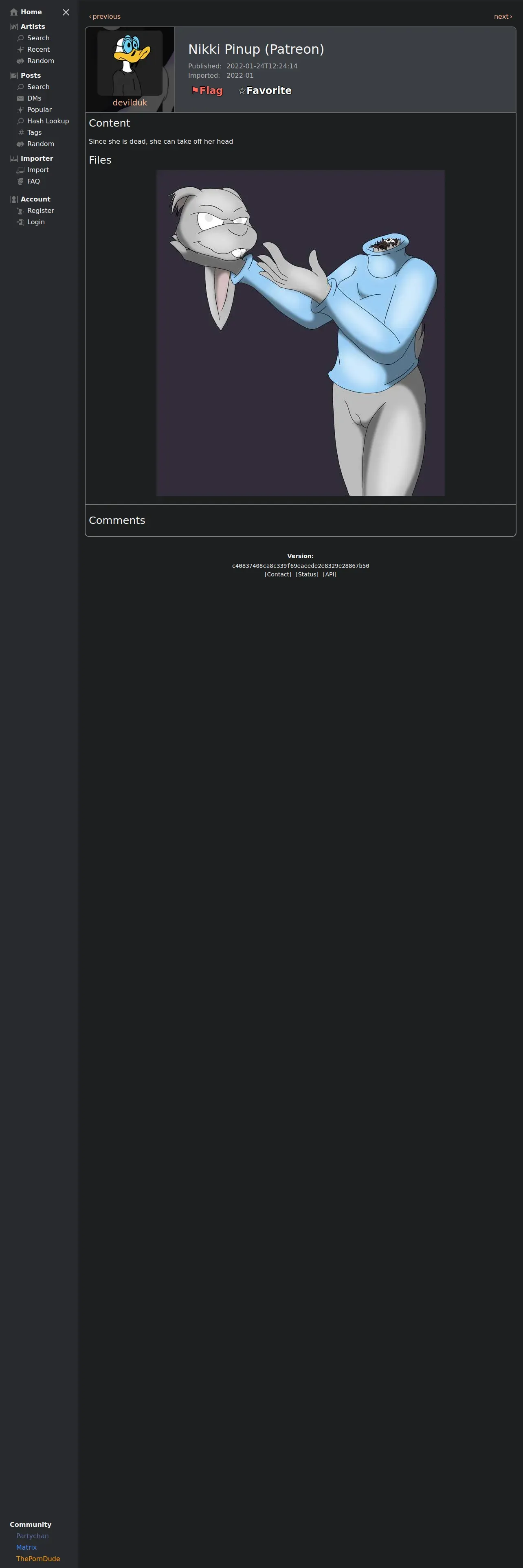Image resolution: width=523 pixels, height=1568 pixels.
Task: Click the version hash text c40837408ca8c…
Action: coord(301,566)
